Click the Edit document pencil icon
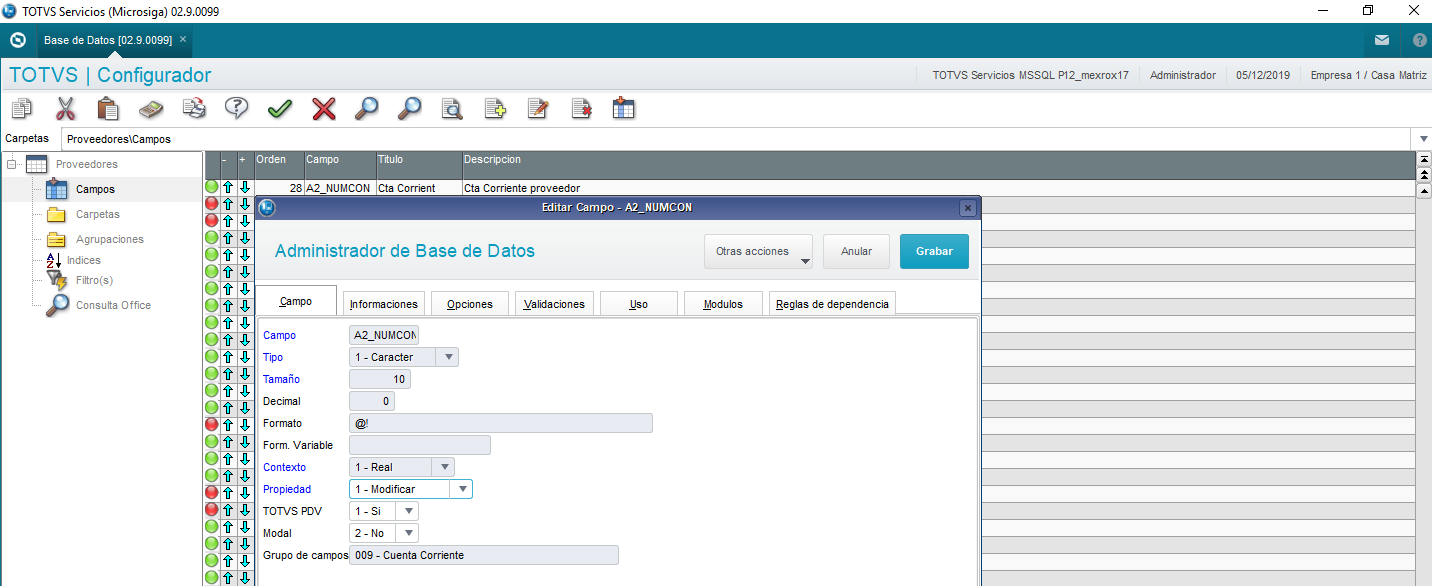1432x586 pixels. coord(538,108)
